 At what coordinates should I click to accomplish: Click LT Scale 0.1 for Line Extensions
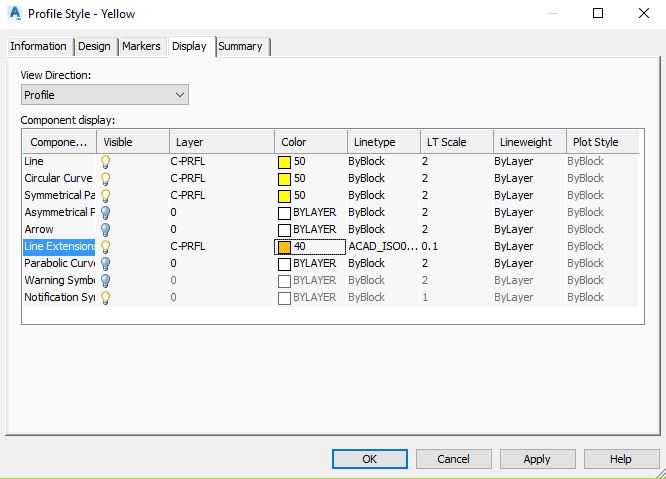click(430, 246)
